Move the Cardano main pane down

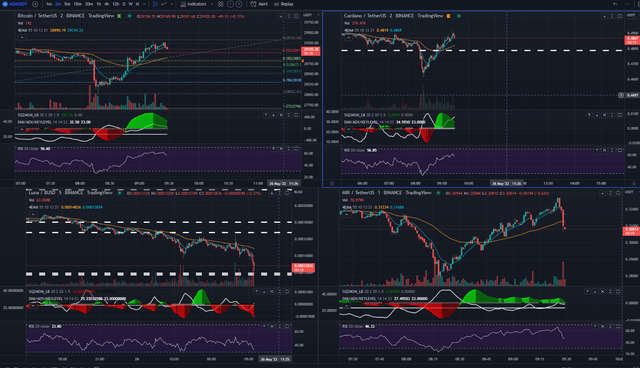pos(604,16)
